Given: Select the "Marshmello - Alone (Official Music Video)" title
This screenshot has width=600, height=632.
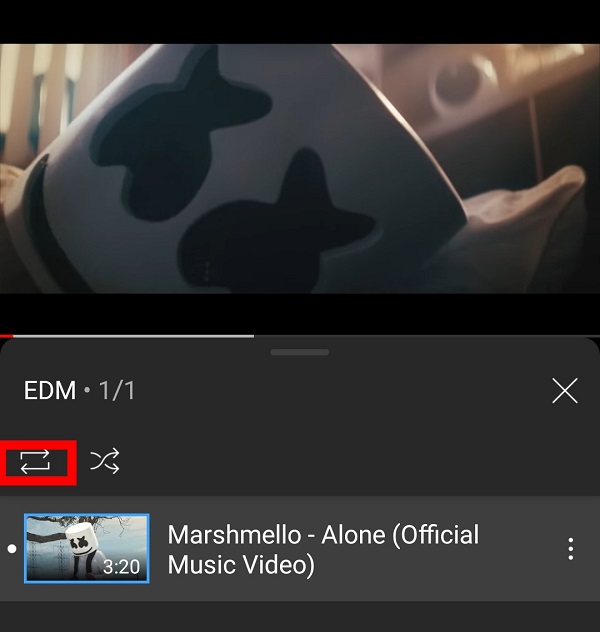Looking at the screenshot, I should (323, 549).
